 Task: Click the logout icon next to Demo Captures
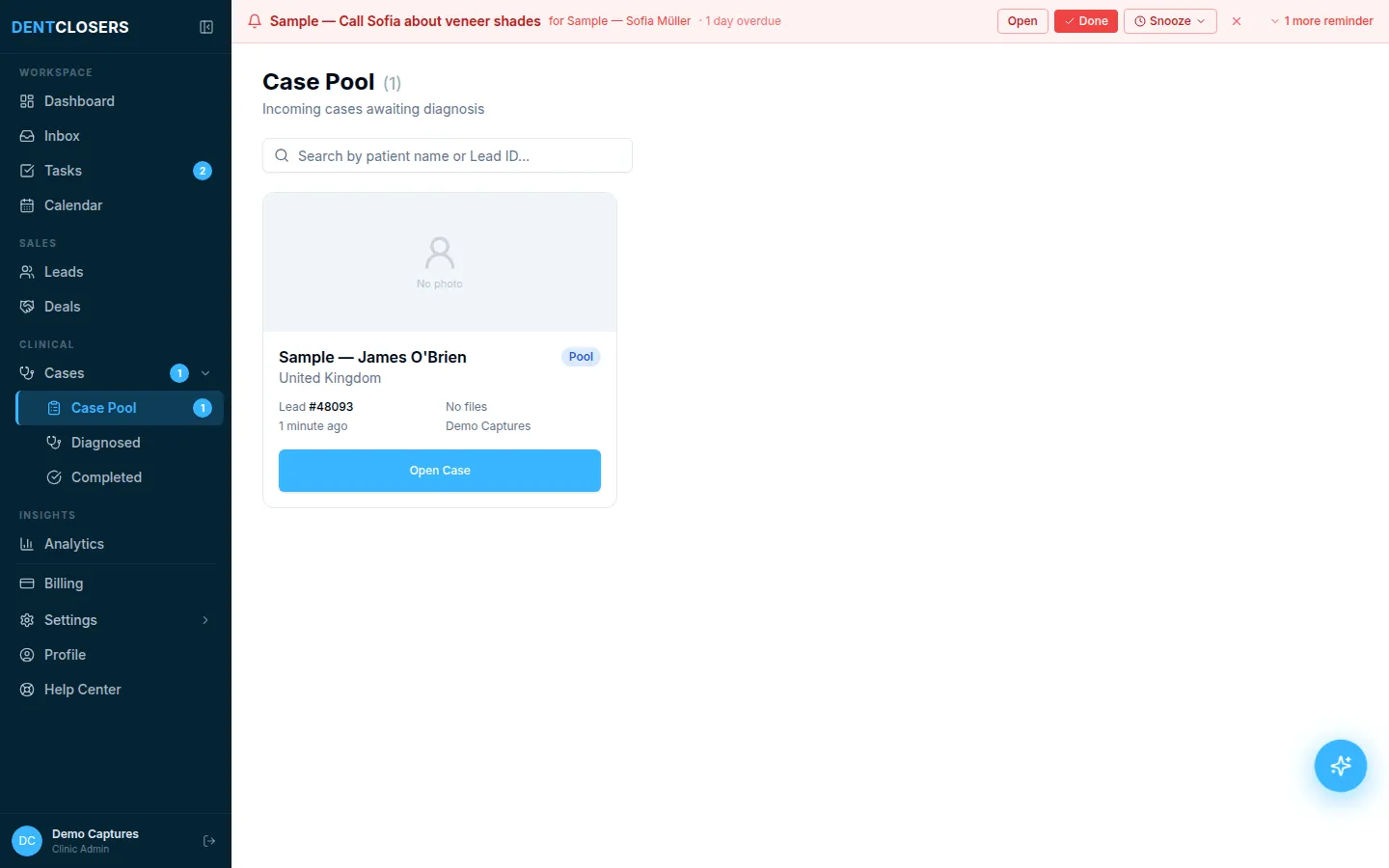click(x=209, y=841)
